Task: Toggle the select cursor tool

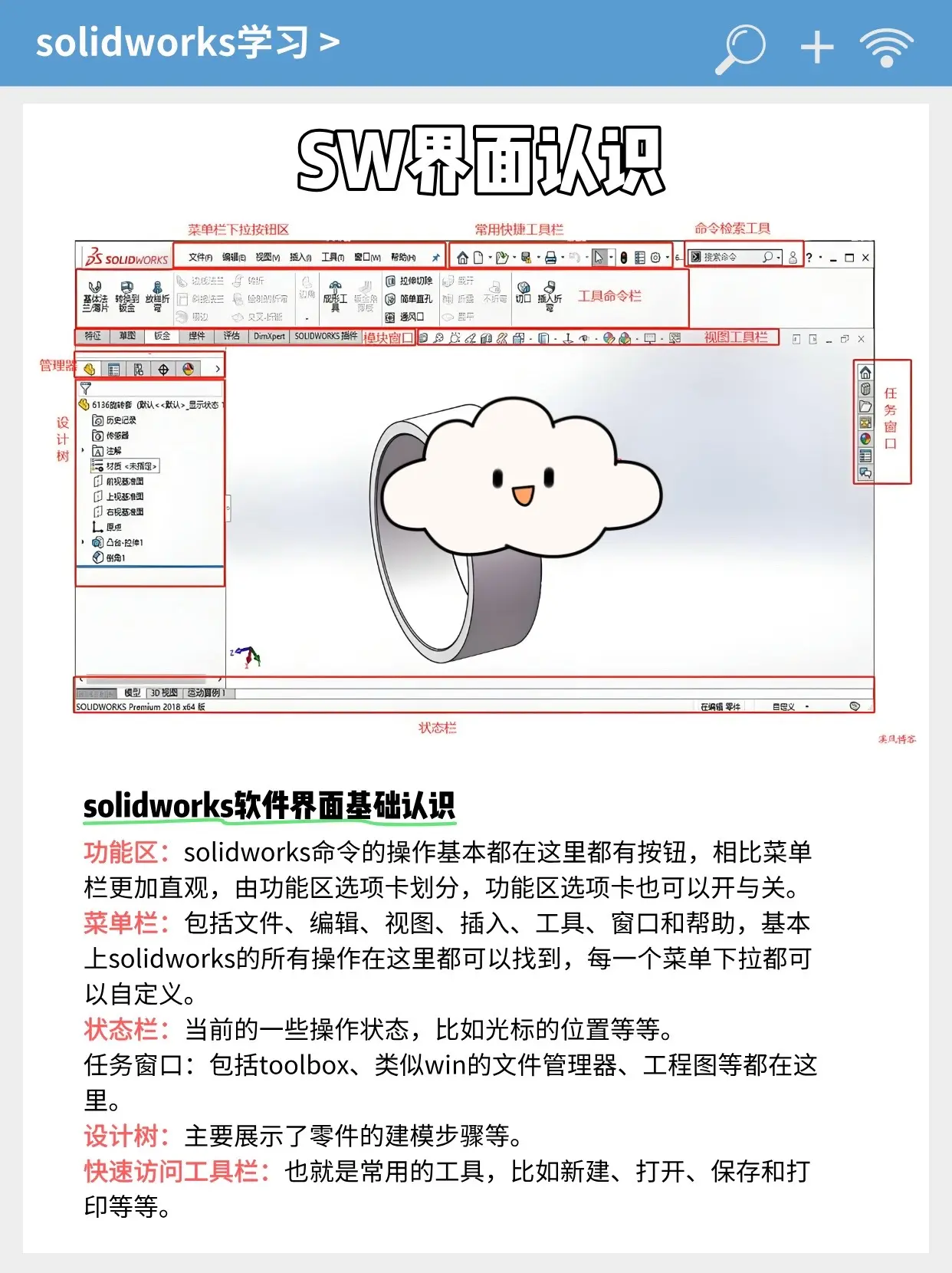Action: pyautogui.click(x=599, y=258)
